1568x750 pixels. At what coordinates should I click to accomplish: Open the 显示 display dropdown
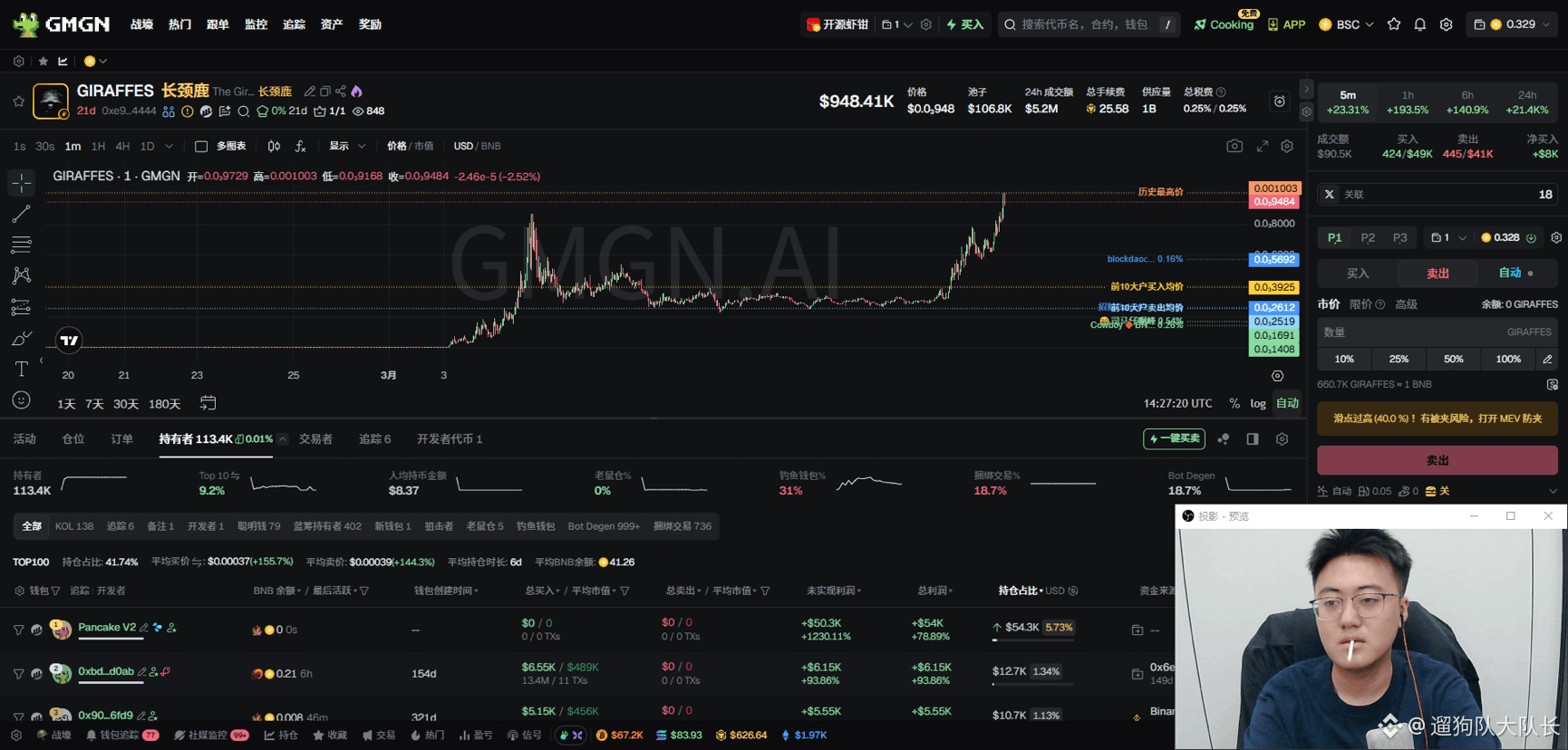[x=347, y=146]
